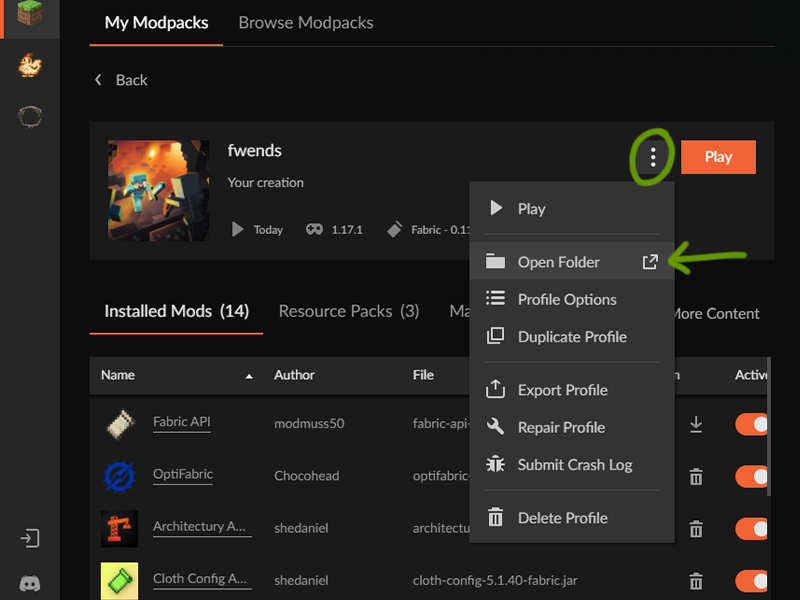Sort mods by Name column arrow
Screen dimensions: 800x600
pos(249,376)
